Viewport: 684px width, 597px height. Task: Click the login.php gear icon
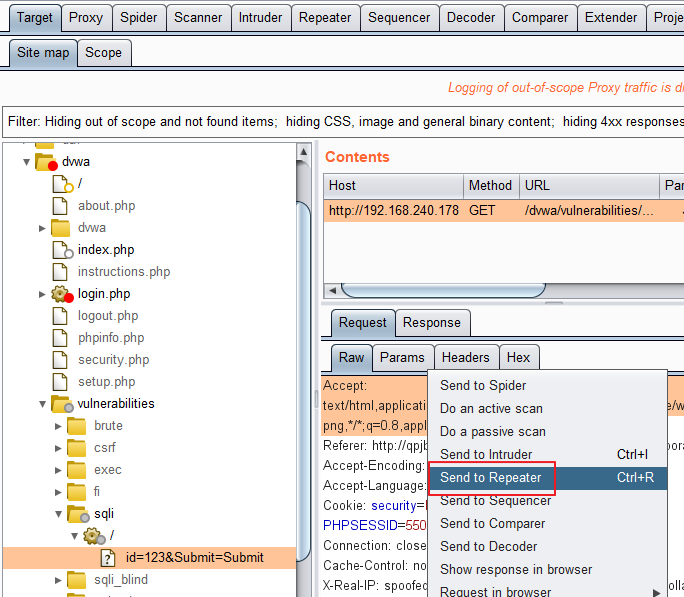click(x=62, y=294)
